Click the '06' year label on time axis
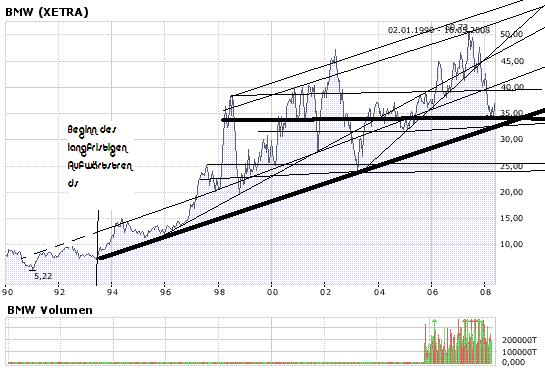 (432, 292)
